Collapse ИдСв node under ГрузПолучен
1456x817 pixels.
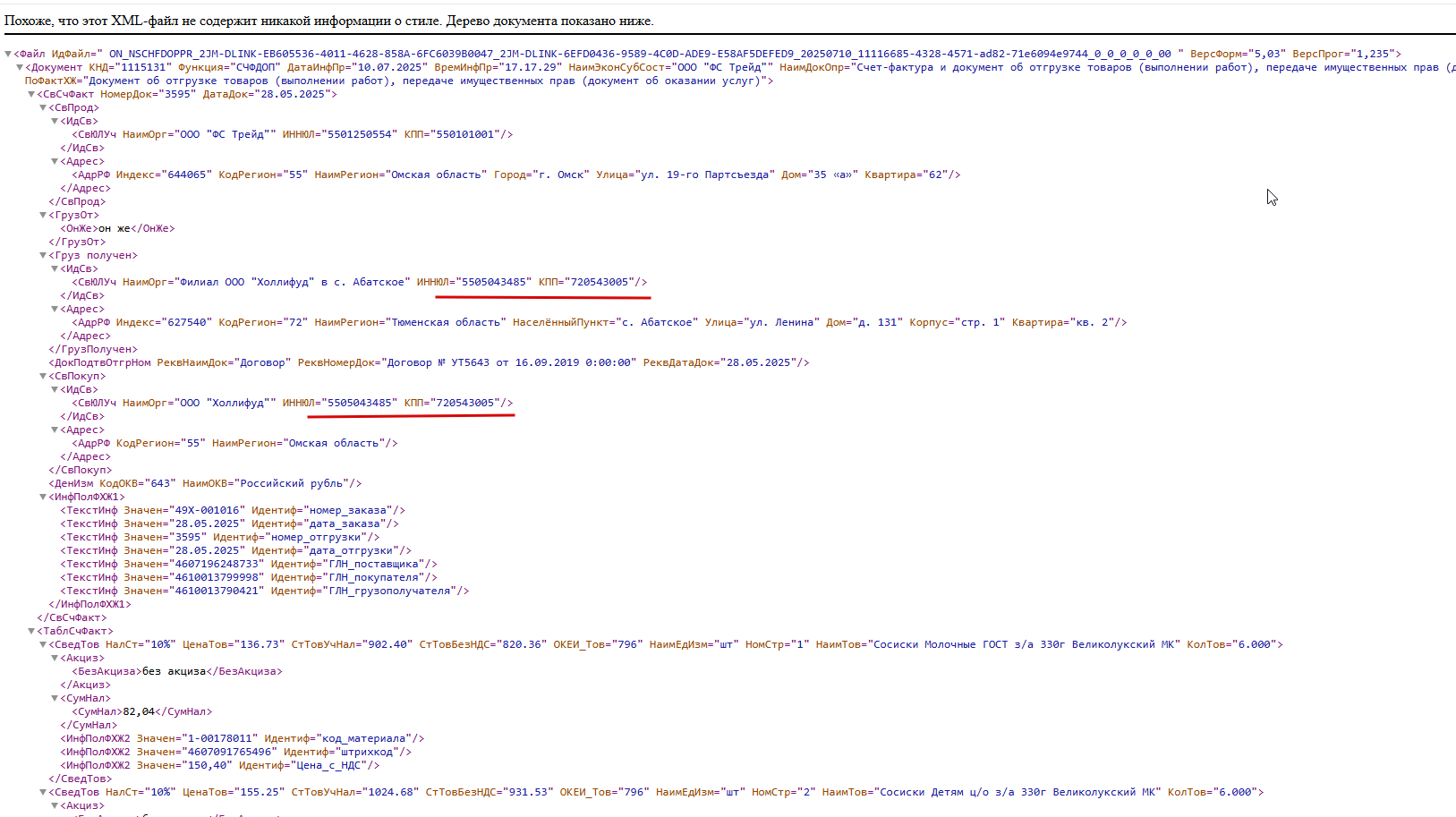(55, 268)
